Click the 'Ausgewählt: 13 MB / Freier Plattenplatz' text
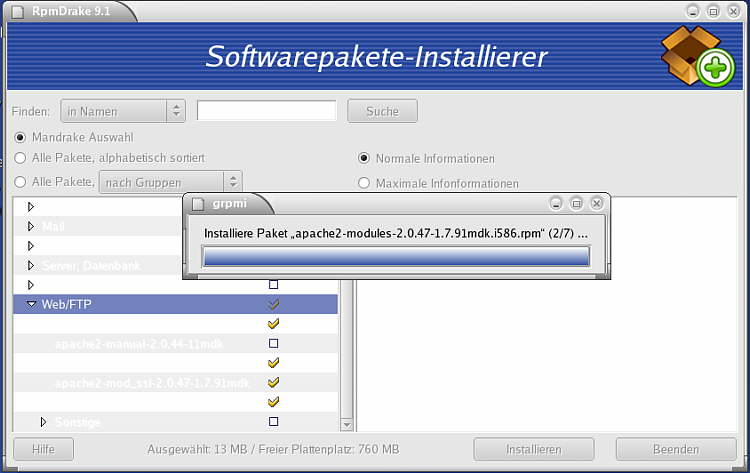This screenshot has width=750, height=473. click(x=273, y=450)
